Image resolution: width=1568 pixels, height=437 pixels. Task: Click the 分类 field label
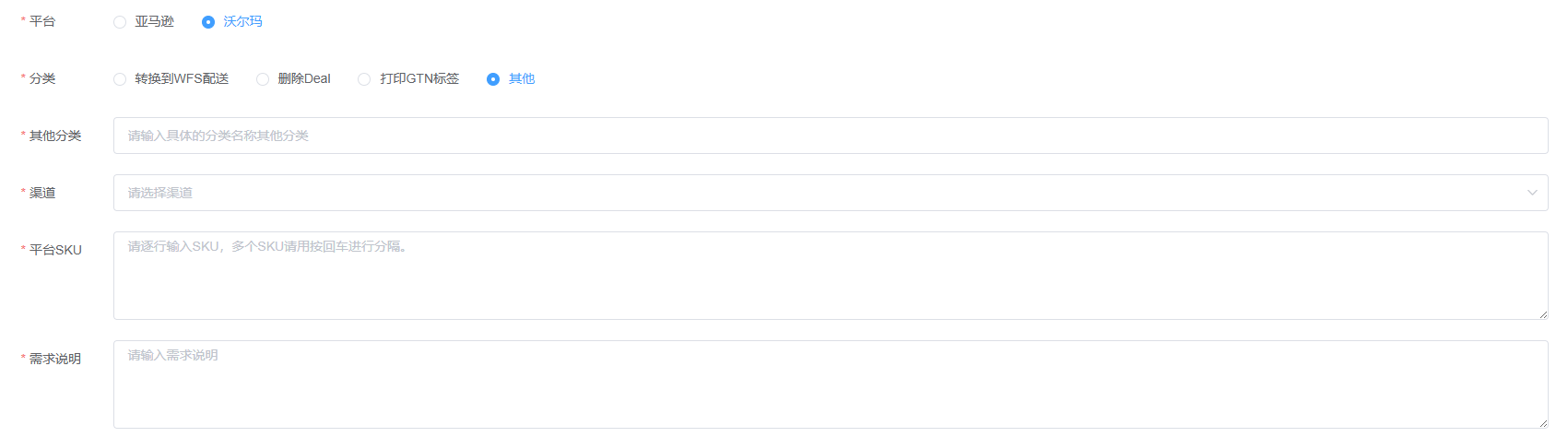click(42, 78)
